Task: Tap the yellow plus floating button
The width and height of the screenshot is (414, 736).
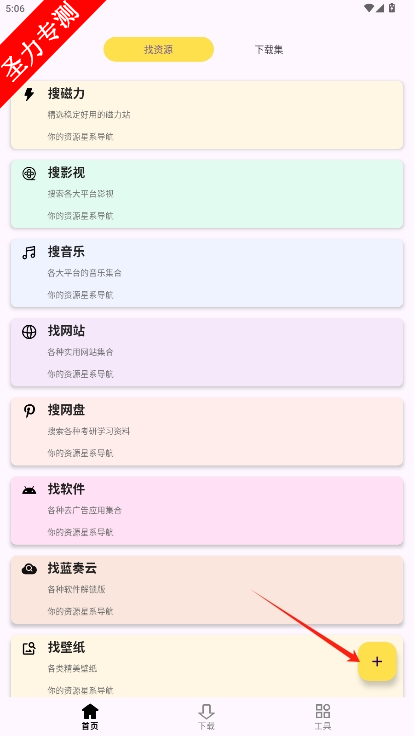Action: [377, 661]
